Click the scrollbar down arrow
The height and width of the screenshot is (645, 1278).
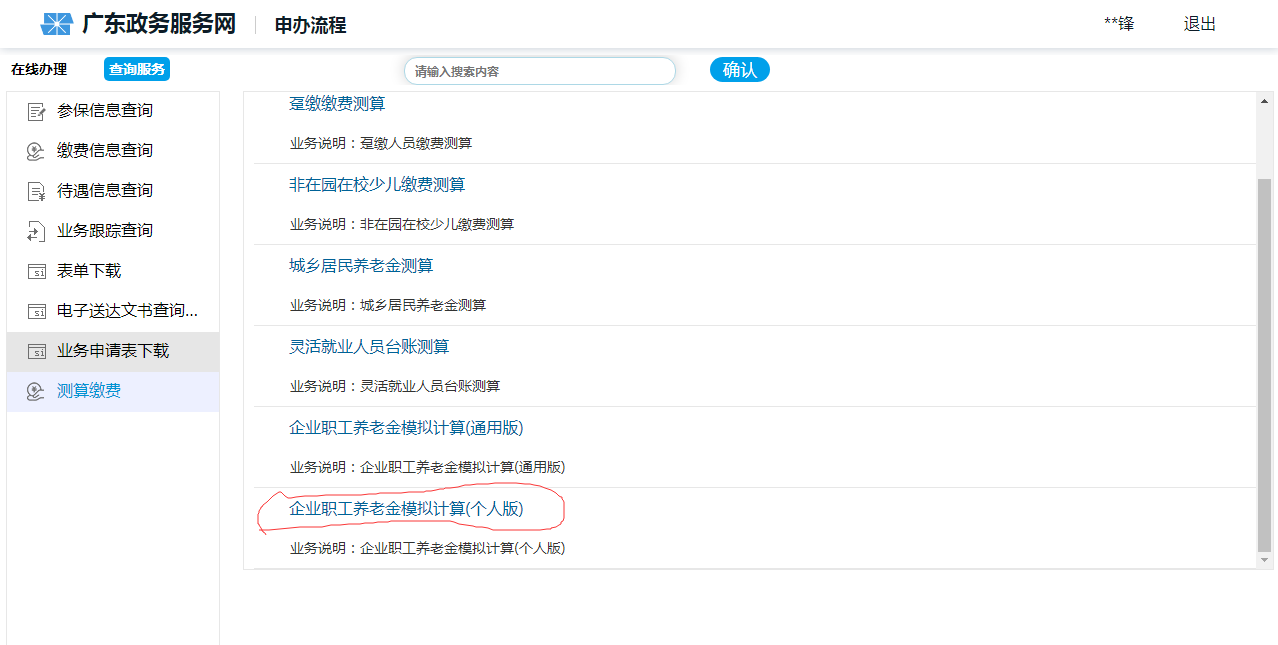click(x=1264, y=560)
